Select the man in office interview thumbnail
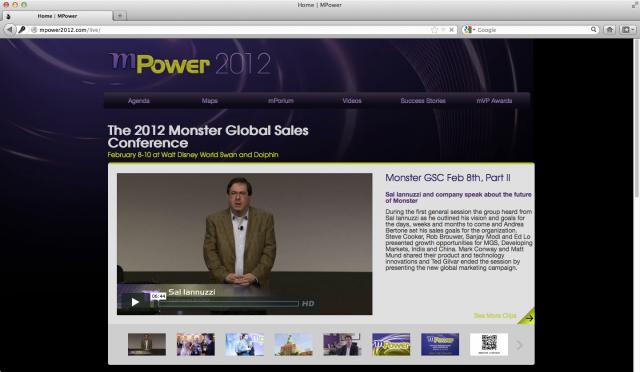Viewport: 640px width, 372px height. click(x=342, y=344)
